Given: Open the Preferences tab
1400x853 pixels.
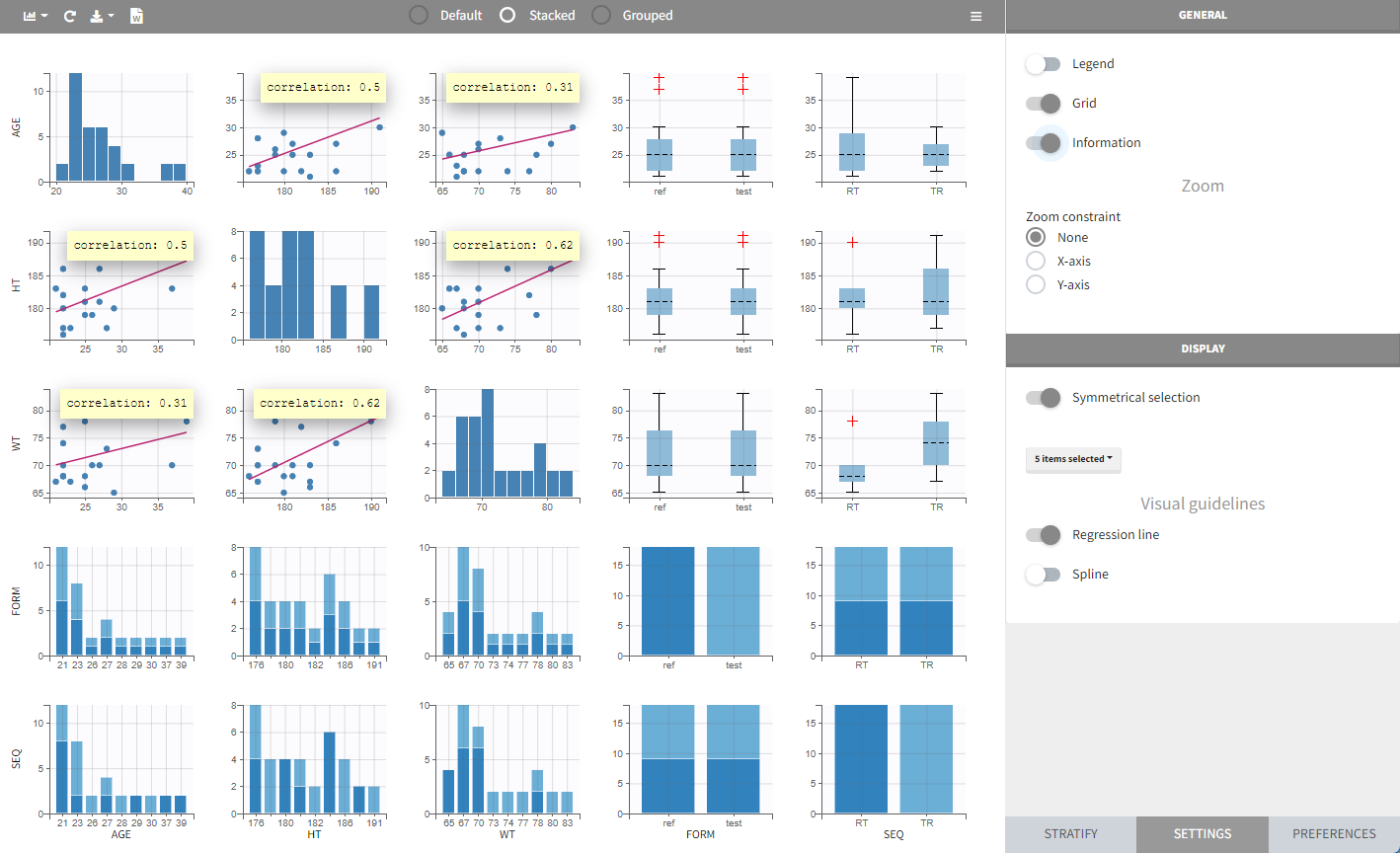Looking at the screenshot, I should pyautogui.click(x=1334, y=834).
